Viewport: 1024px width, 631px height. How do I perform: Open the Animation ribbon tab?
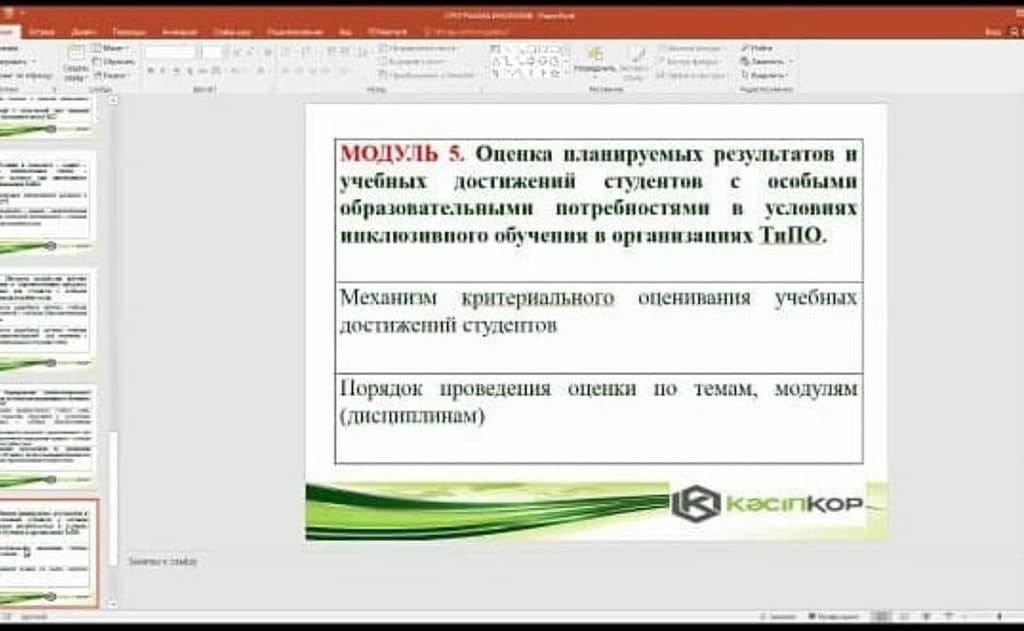[x=179, y=32]
